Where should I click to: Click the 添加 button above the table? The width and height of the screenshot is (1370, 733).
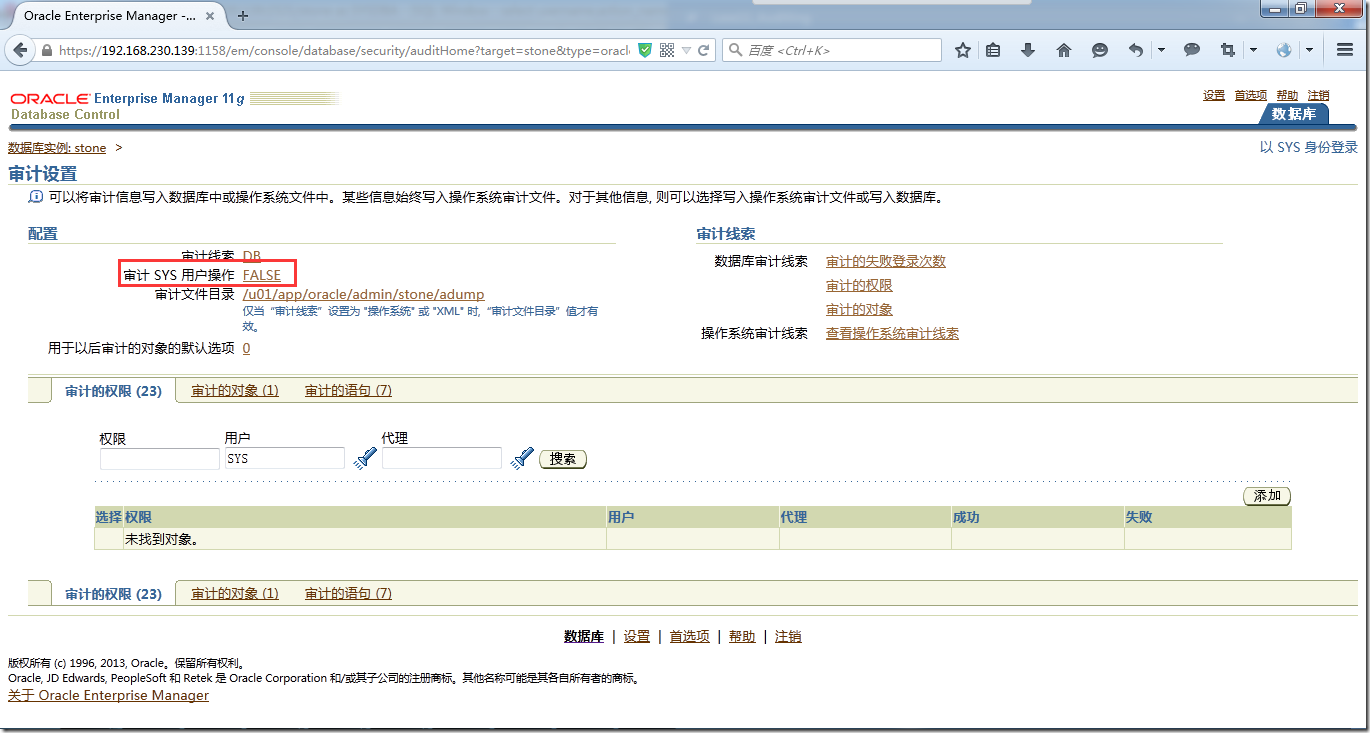(1267, 496)
